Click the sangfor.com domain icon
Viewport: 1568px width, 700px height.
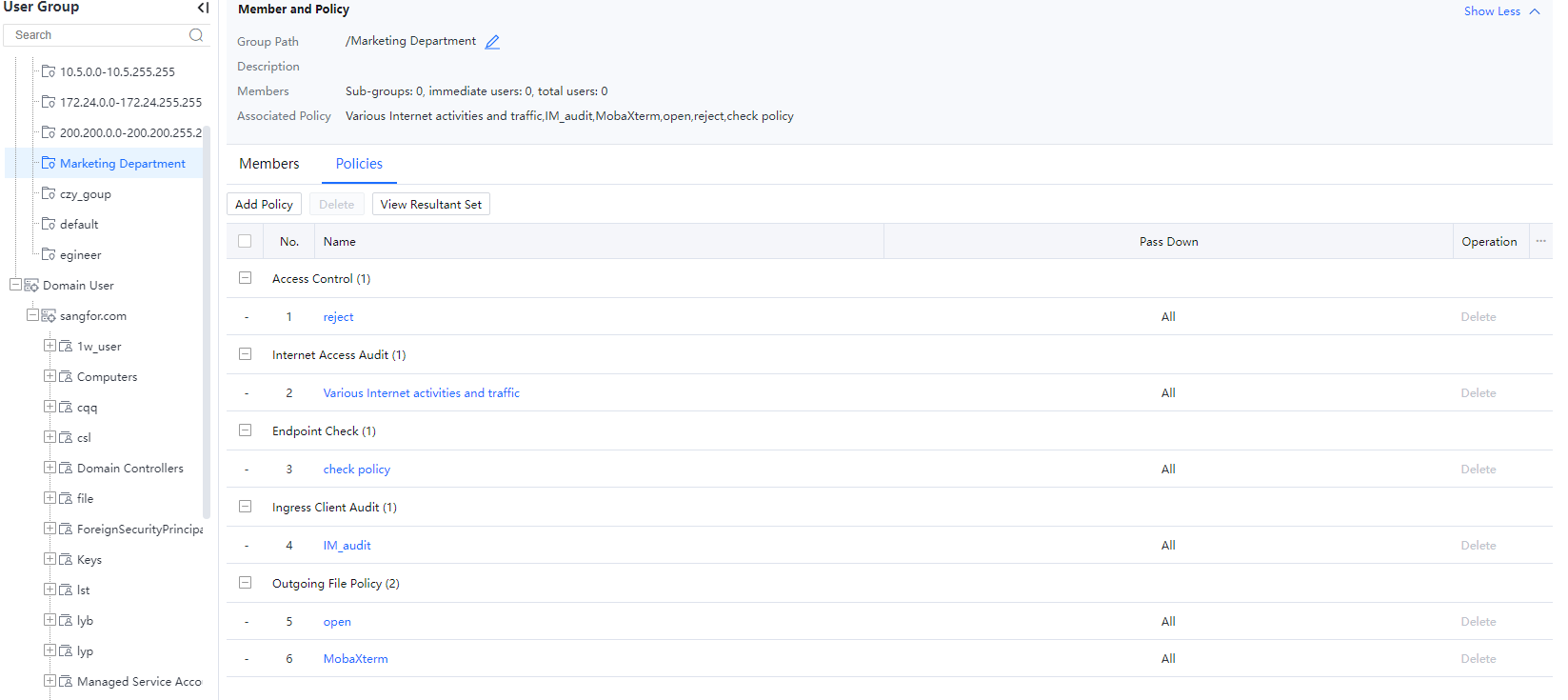click(x=49, y=316)
